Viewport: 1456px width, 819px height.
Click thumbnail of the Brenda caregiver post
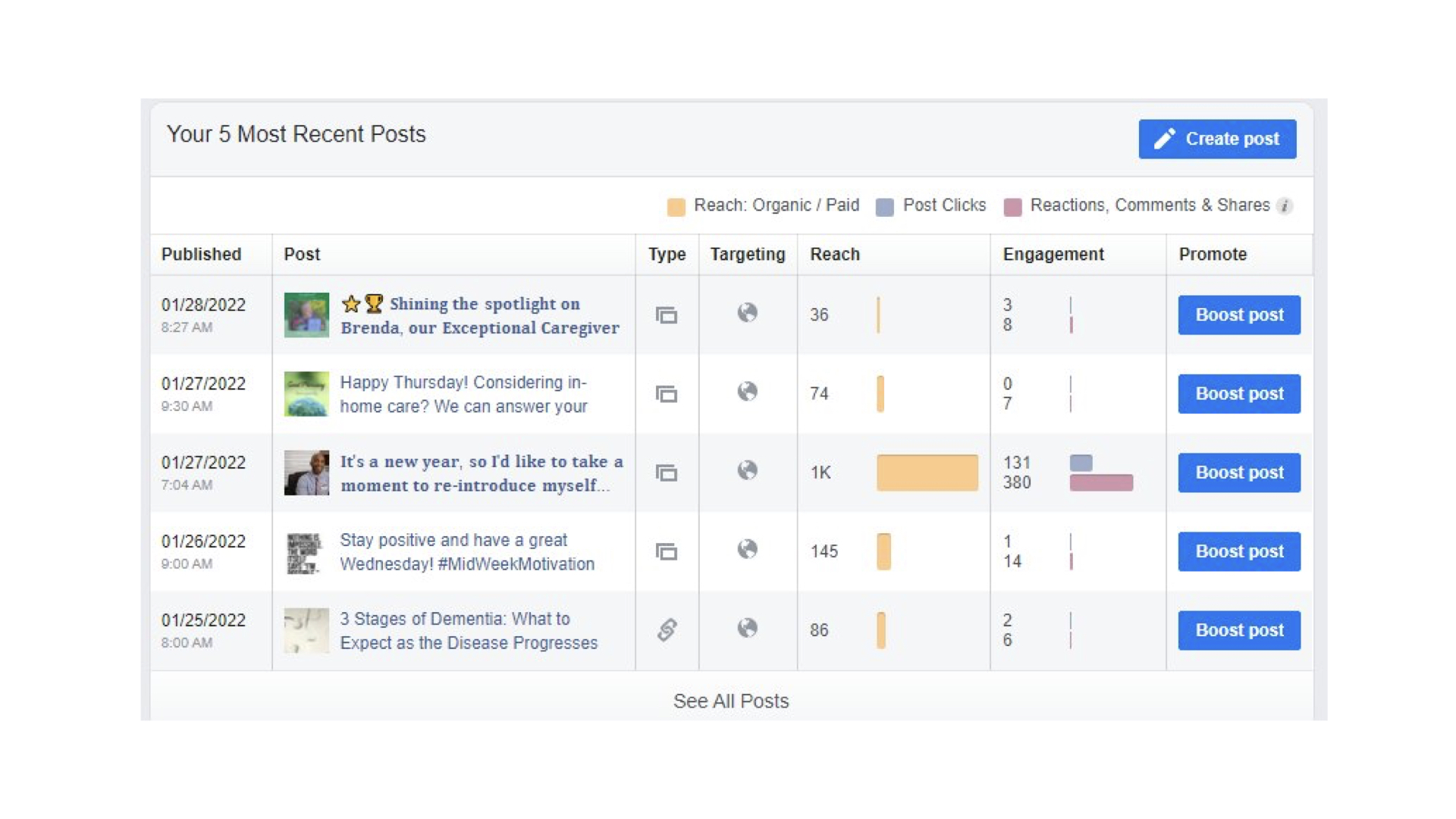coord(306,315)
